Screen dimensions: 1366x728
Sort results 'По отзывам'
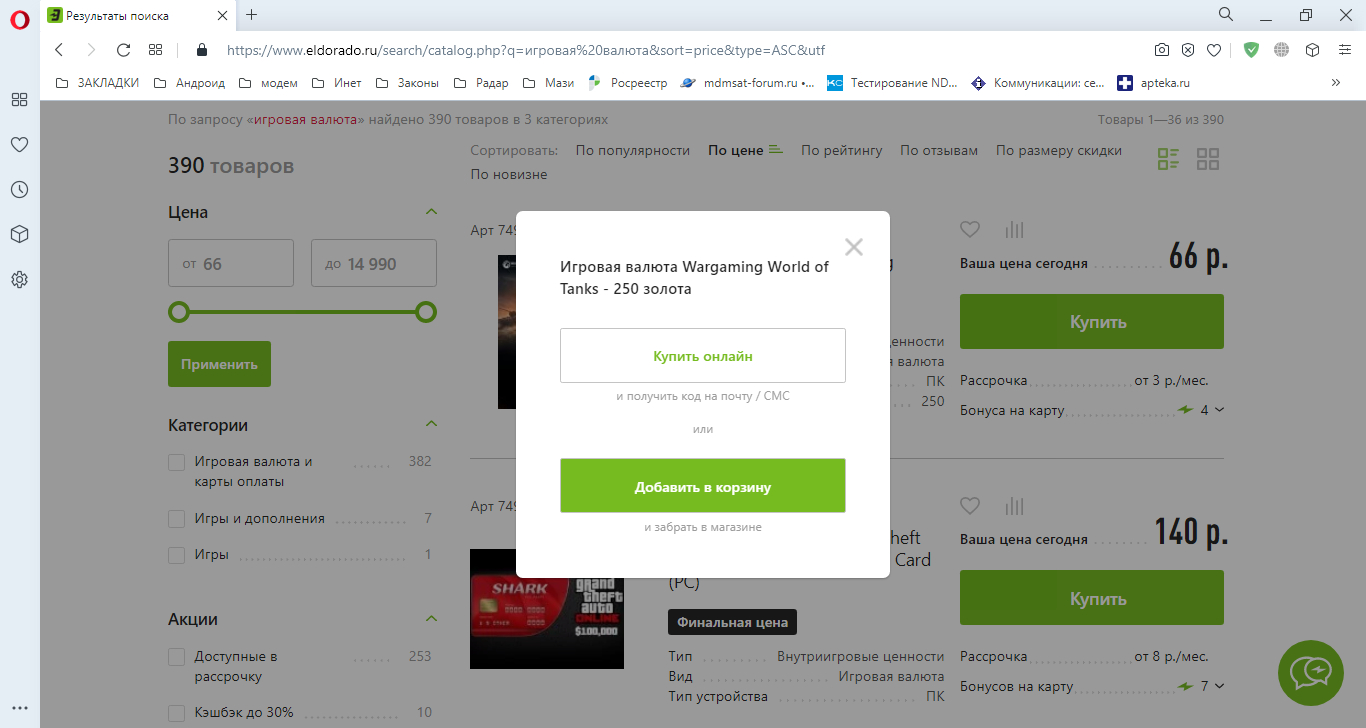coord(939,151)
